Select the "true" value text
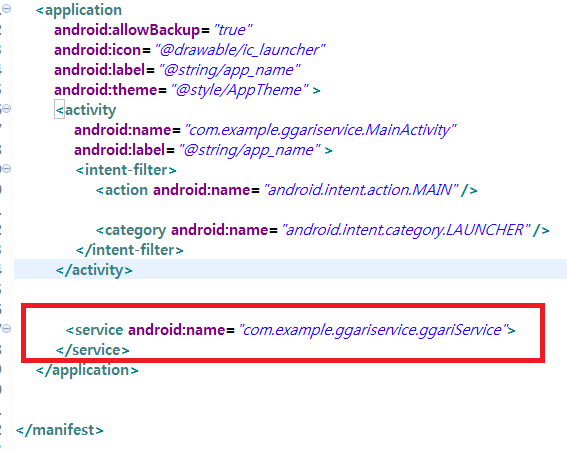 tap(233, 30)
